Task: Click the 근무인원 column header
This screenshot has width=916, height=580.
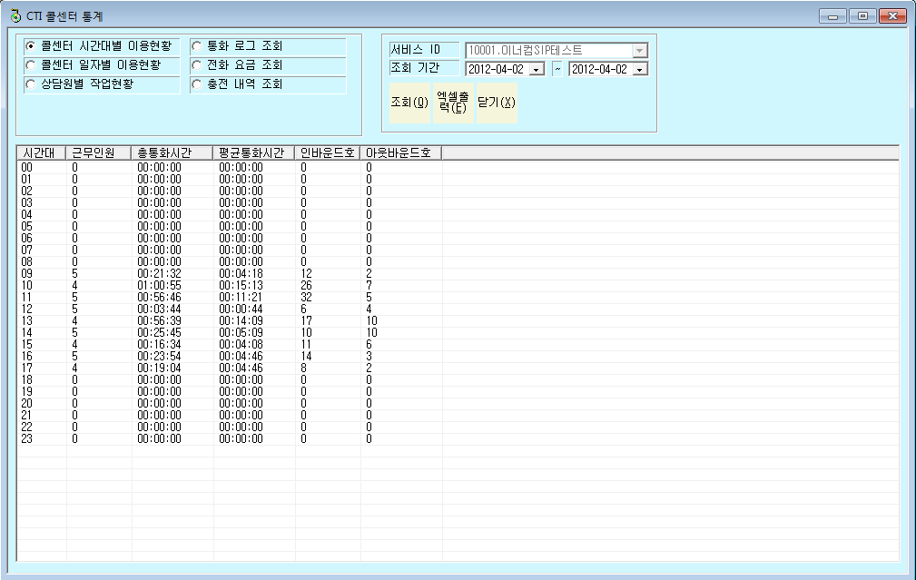Action: click(99, 153)
